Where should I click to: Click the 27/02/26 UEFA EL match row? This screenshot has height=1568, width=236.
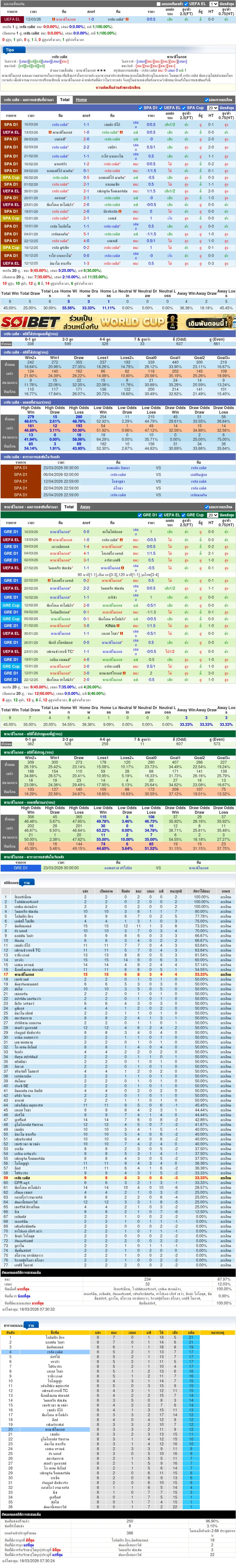(x=118, y=568)
